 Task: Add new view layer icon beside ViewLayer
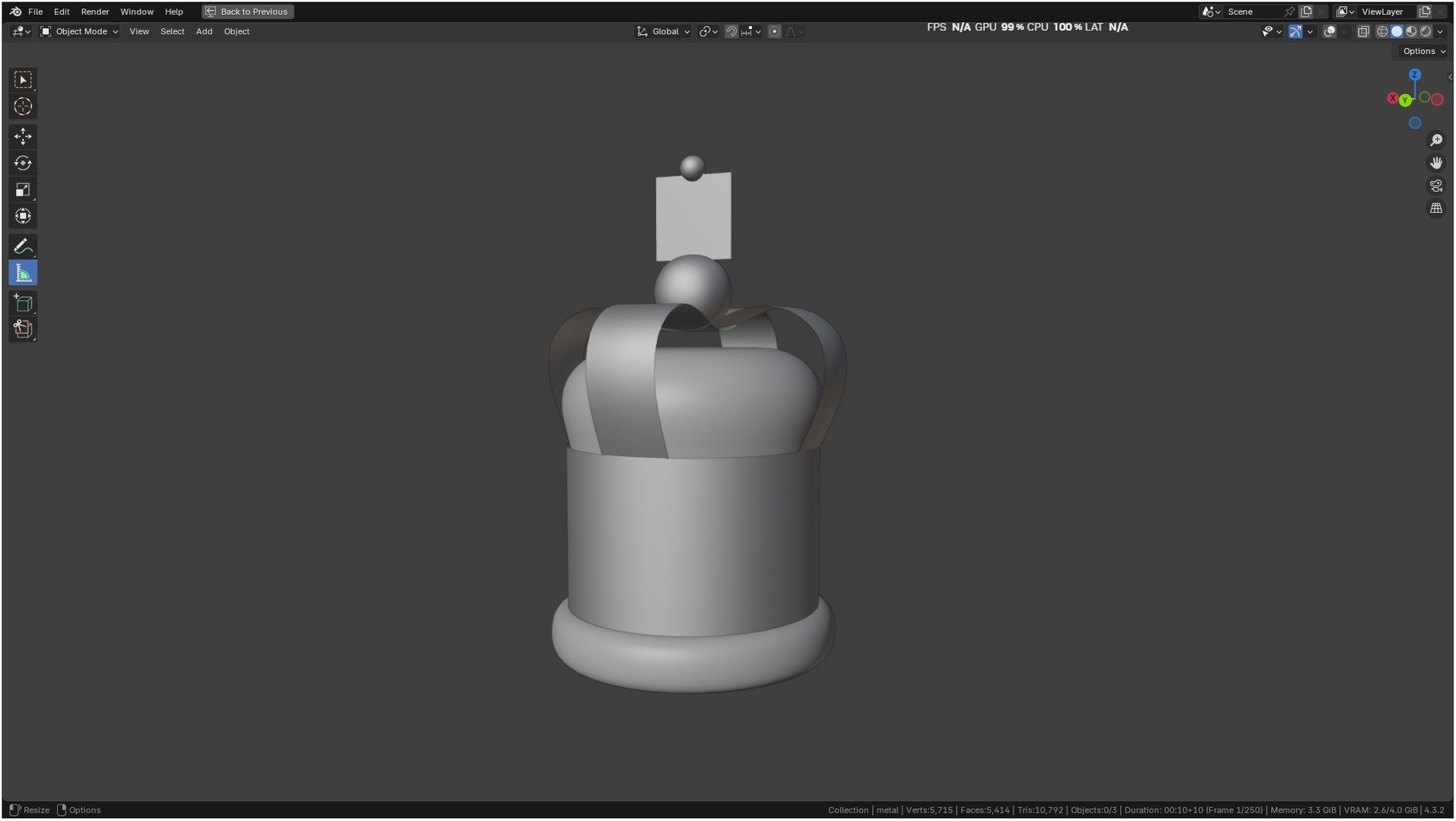point(1425,11)
